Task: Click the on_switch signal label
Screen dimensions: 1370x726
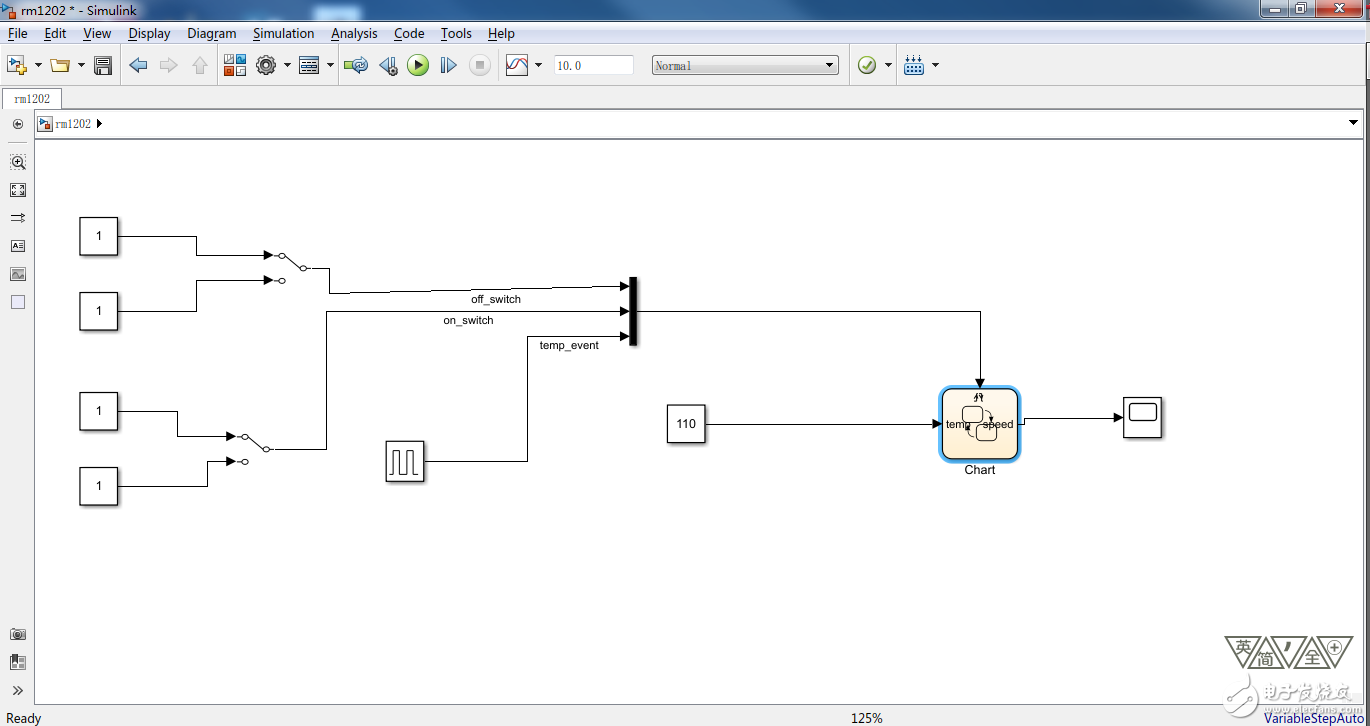Action: point(468,321)
